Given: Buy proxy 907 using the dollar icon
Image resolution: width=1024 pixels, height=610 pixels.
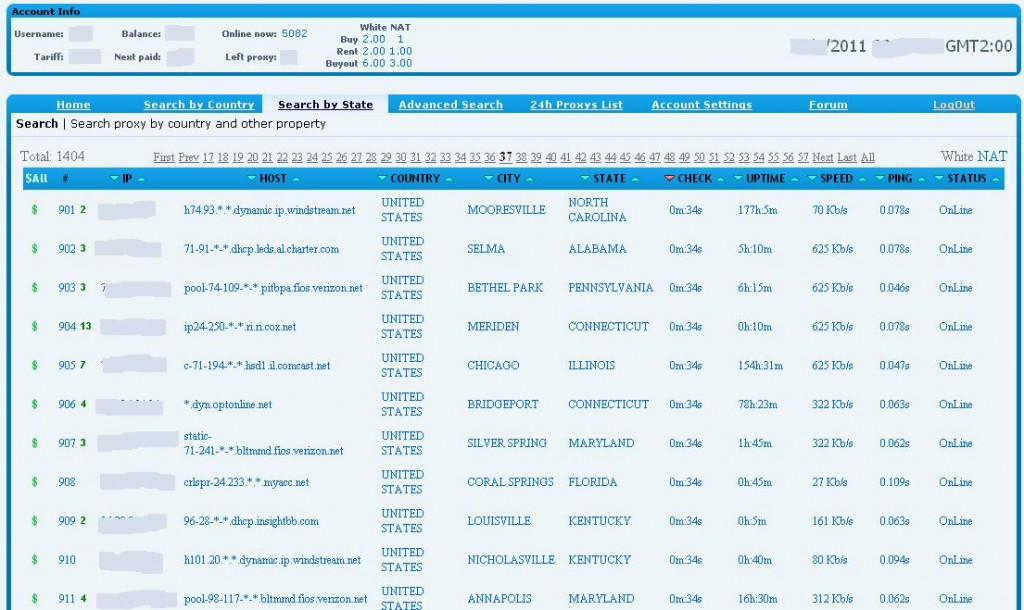Looking at the screenshot, I should 35,443.
